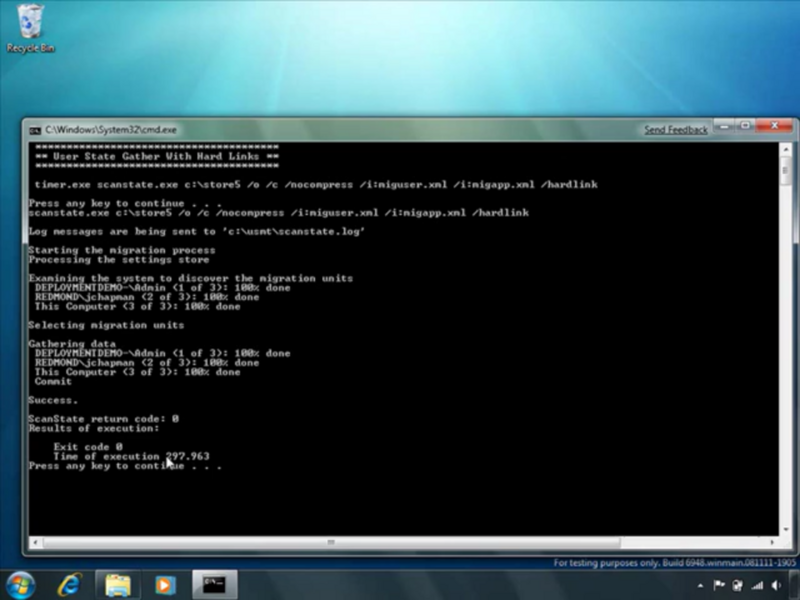Click the power/device tray icon
Screen dimensions: 800x600
click(736, 585)
